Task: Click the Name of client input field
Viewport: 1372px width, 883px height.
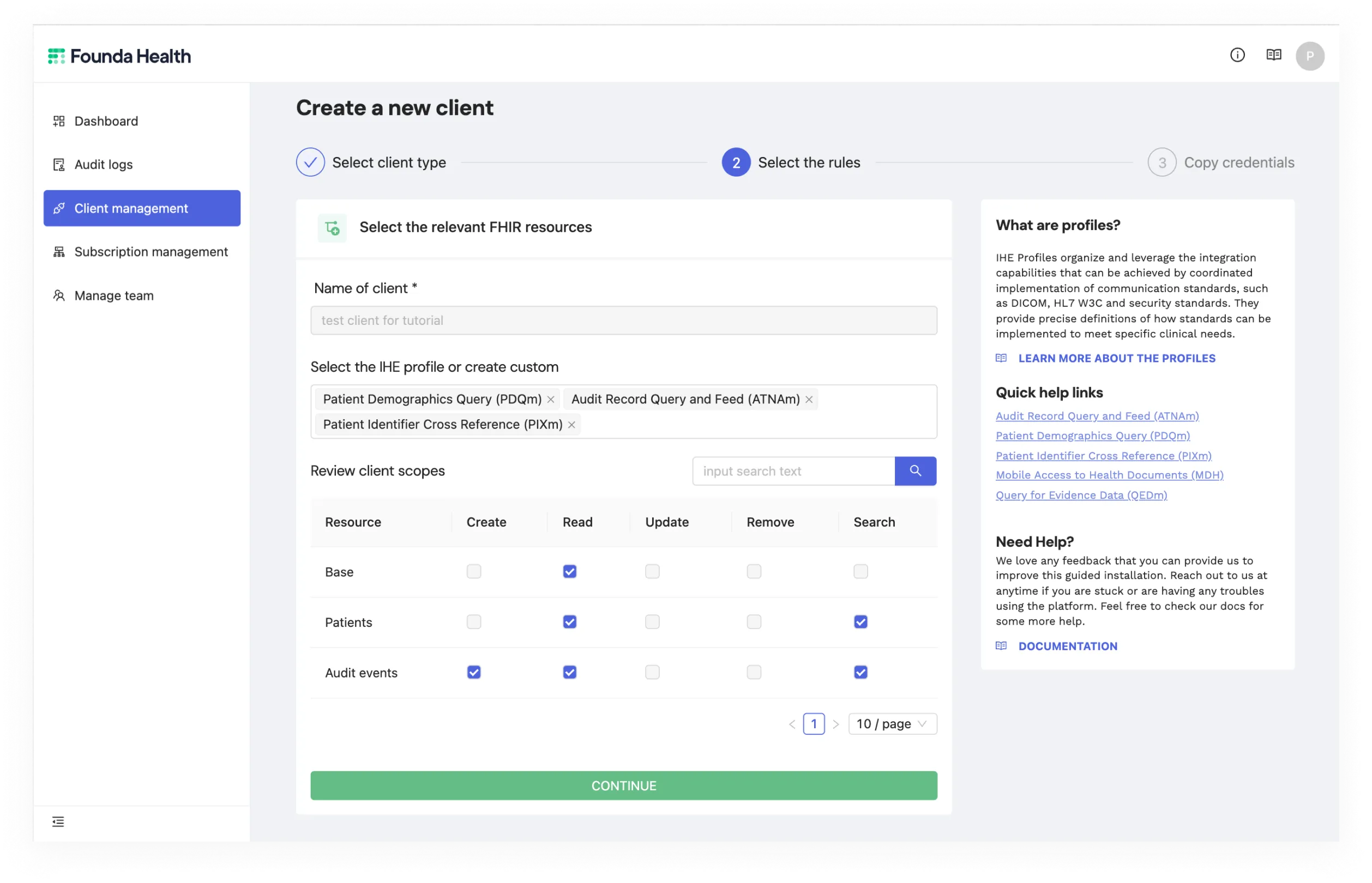Action: pyautogui.click(x=623, y=320)
